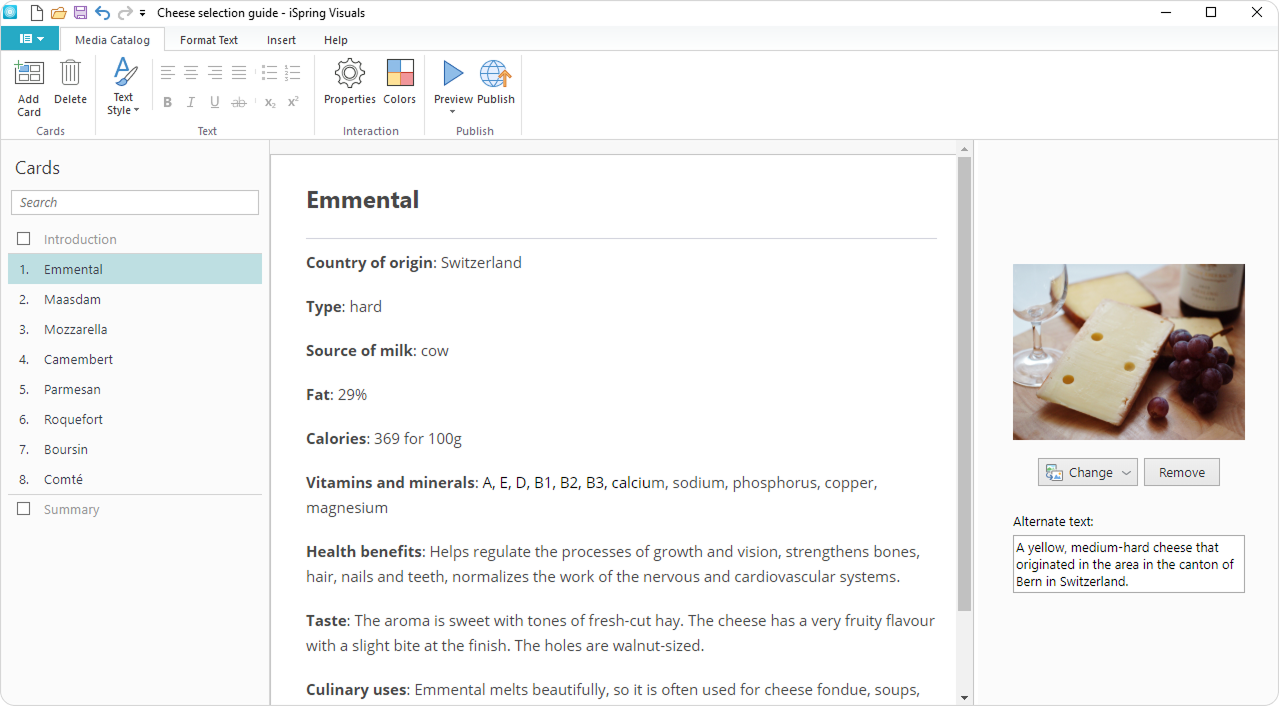The image size is (1279, 706).
Task: Click the Remove image button
Action: tap(1181, 473)
